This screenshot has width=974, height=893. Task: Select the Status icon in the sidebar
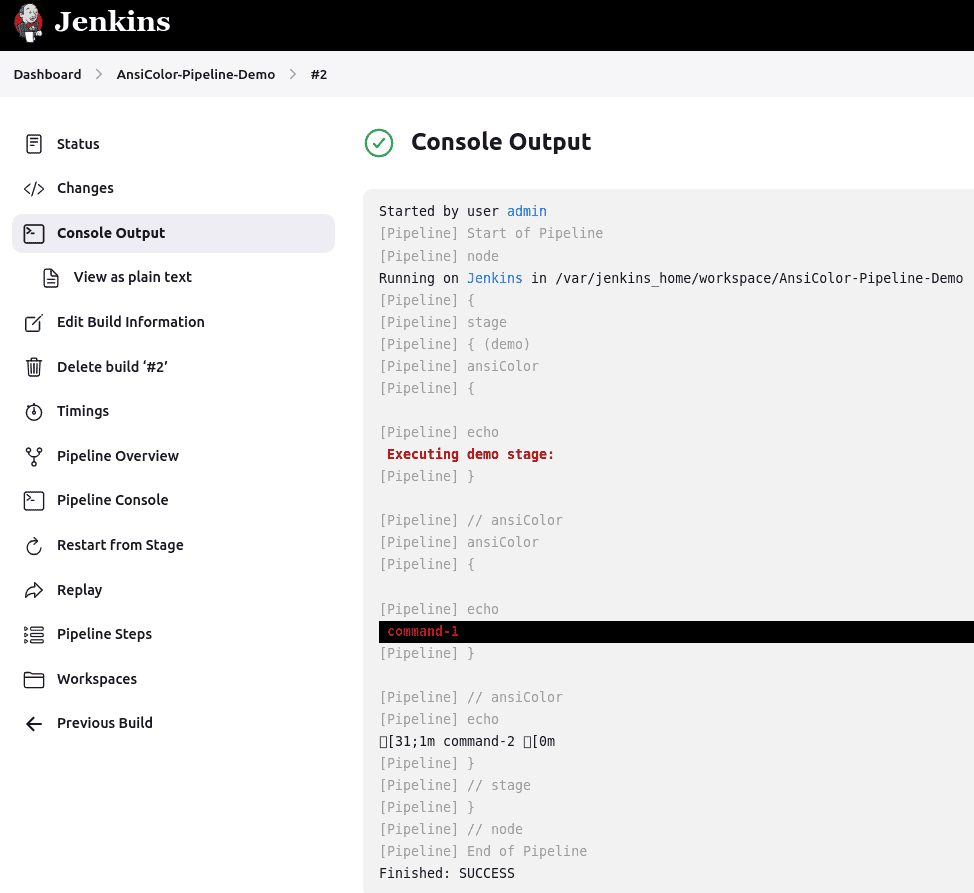point(33,143)
